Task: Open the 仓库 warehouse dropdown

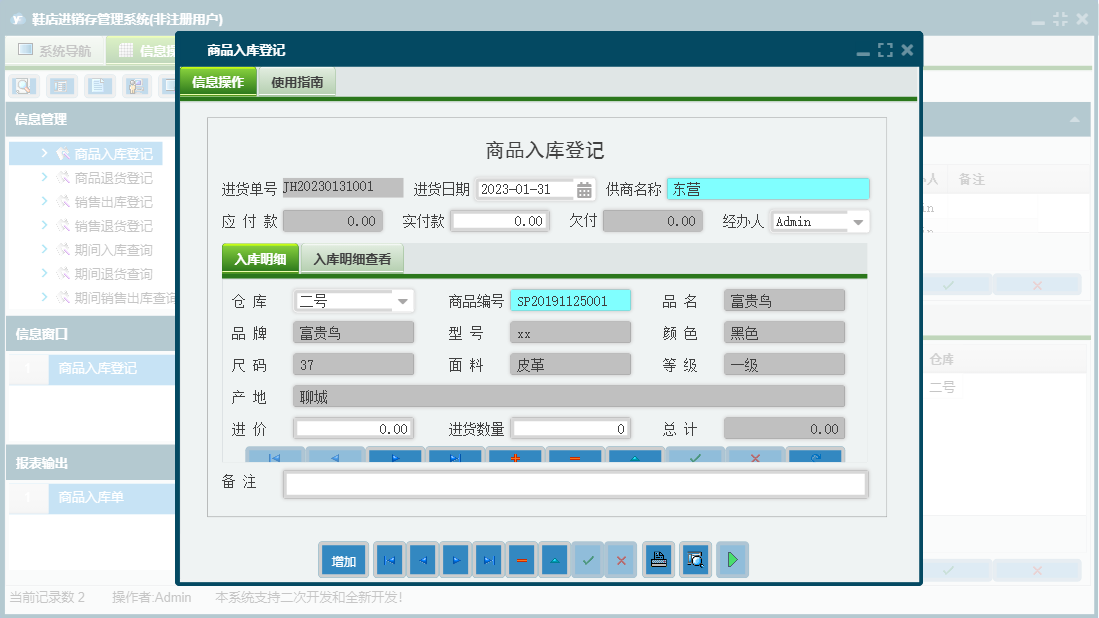Action: click(403, 300)
